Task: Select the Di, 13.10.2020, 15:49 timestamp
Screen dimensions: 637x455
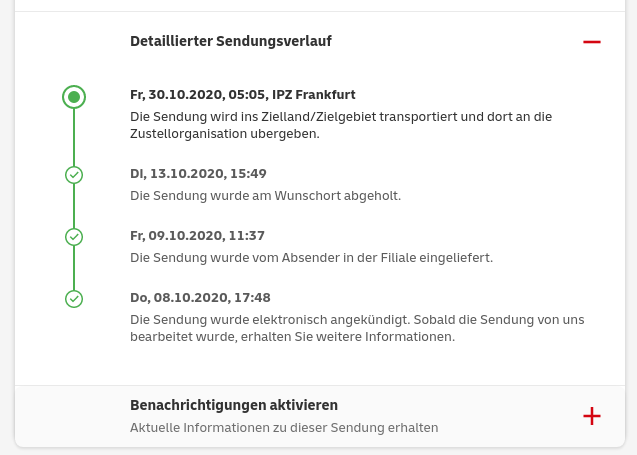Action: 198,174
